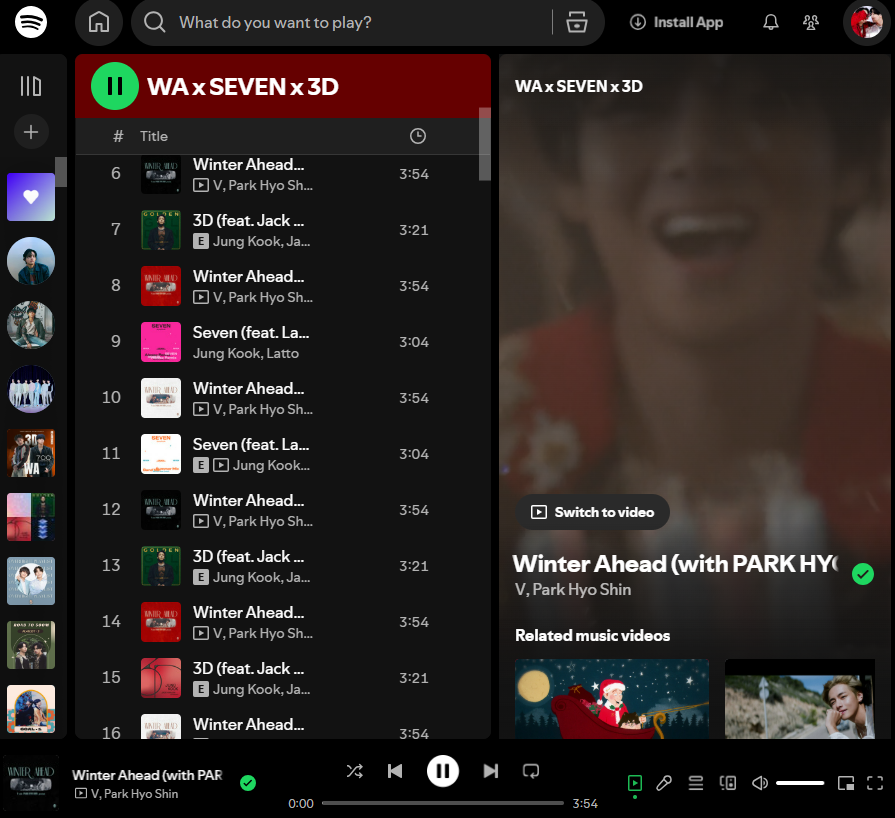The height and width of the screenshot is (818, 895).
Task: Click track 11 Seven album cover
Action: pyautogui.click(x=161, y=454)
